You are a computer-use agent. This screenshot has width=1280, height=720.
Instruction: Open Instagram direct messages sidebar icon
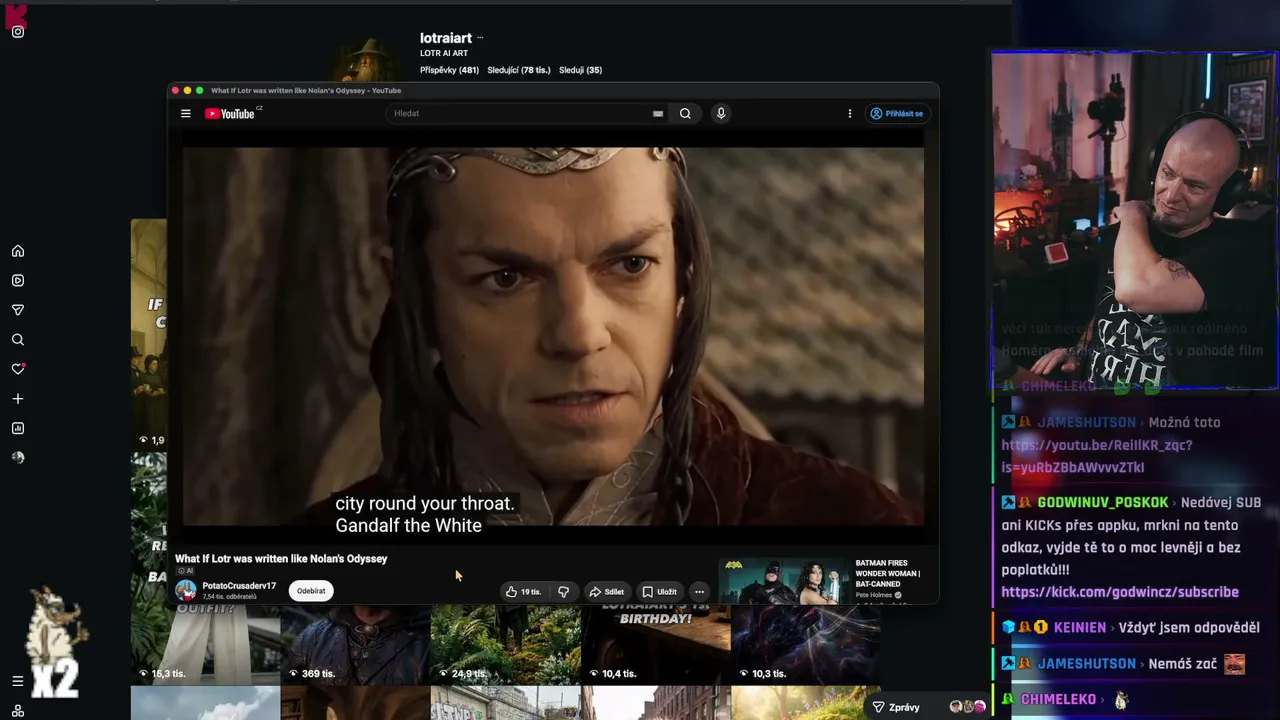click(x=18, y=310)
